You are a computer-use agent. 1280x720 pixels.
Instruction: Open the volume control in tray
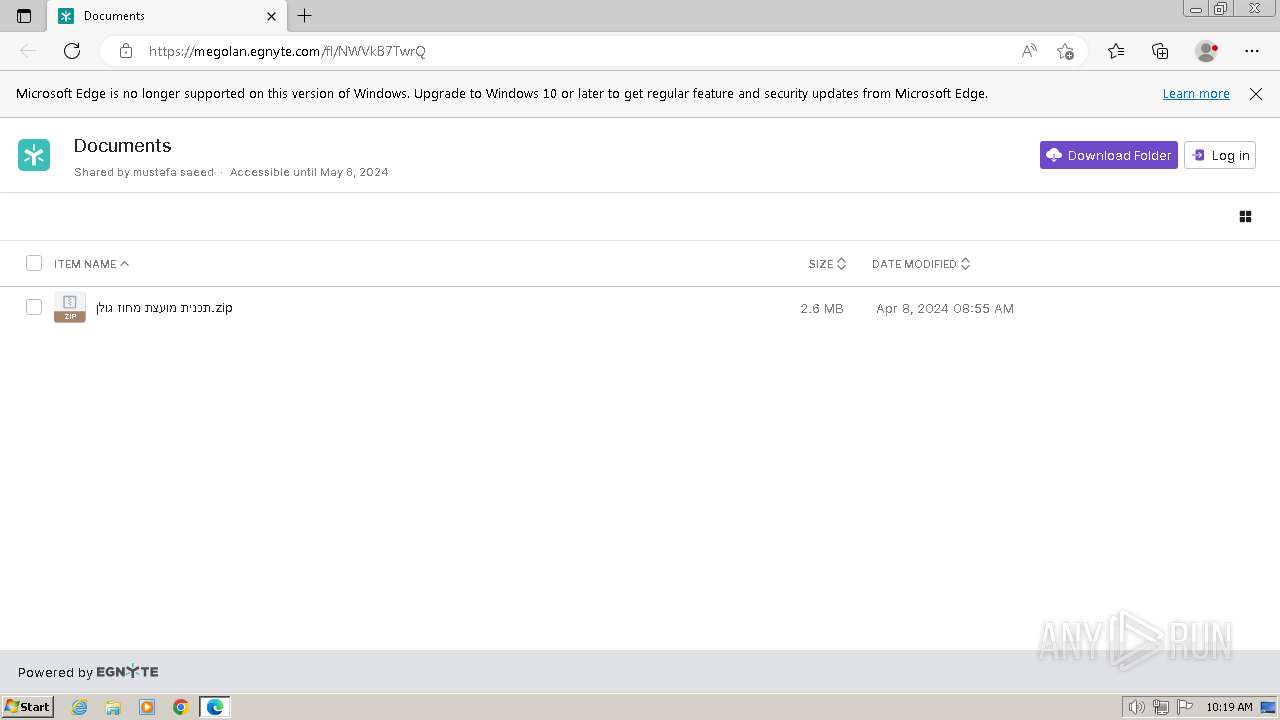(x=1136, y=707)
